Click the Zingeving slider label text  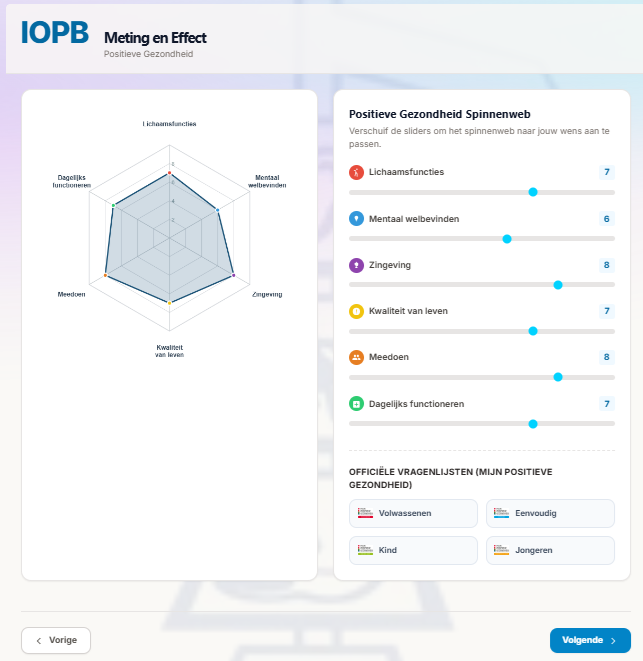390,265
